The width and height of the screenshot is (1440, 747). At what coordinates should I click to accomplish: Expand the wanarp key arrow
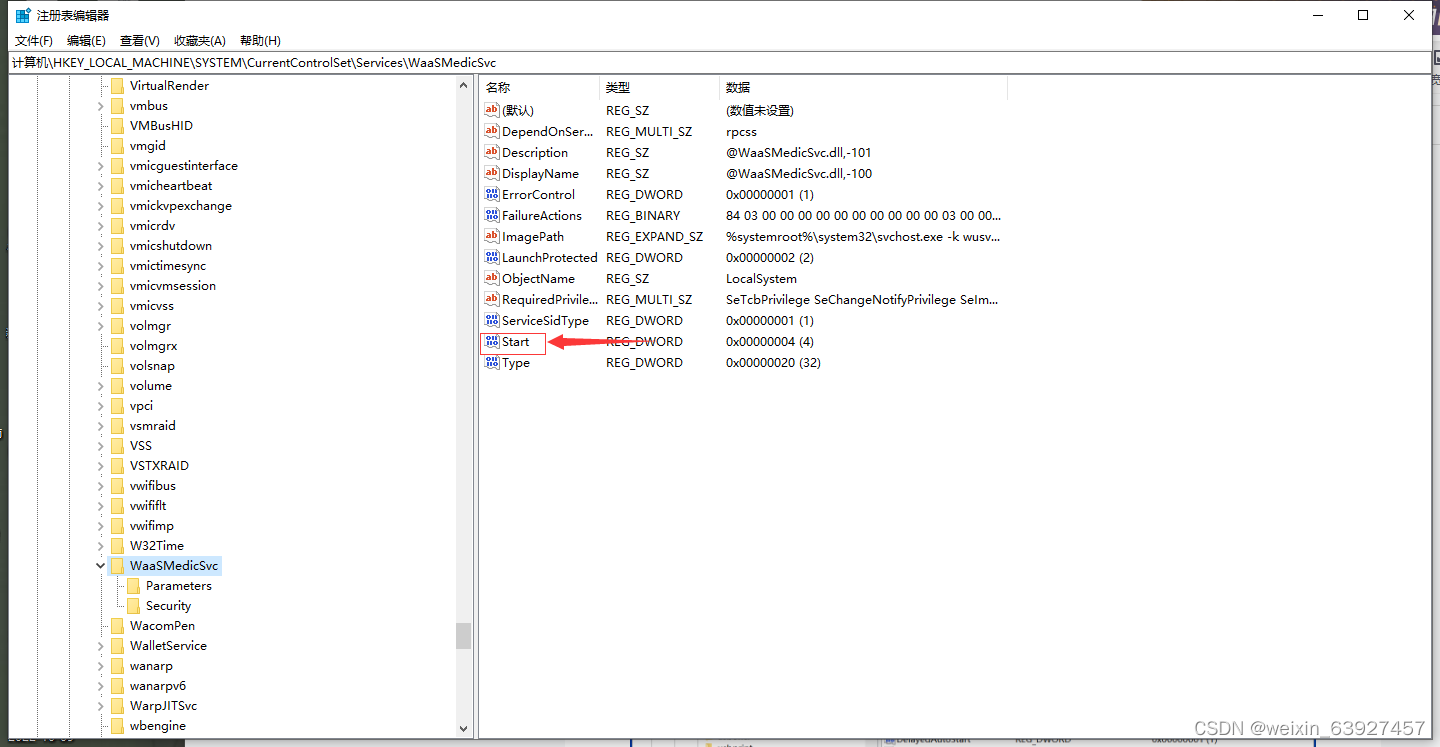click(101, 666)
